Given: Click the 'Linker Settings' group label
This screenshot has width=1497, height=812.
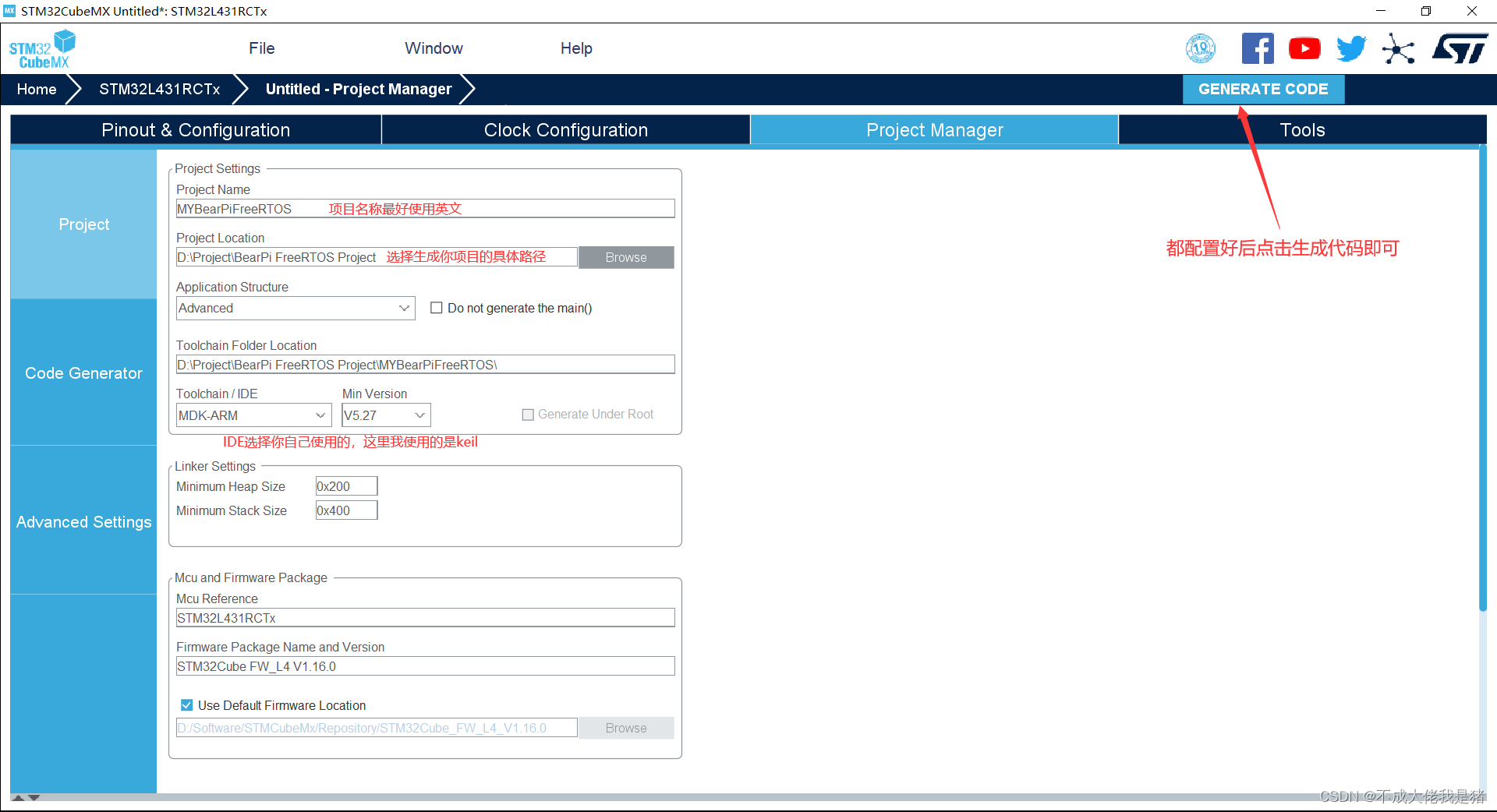Looking at the screenshot, I should tap(215, 466).
